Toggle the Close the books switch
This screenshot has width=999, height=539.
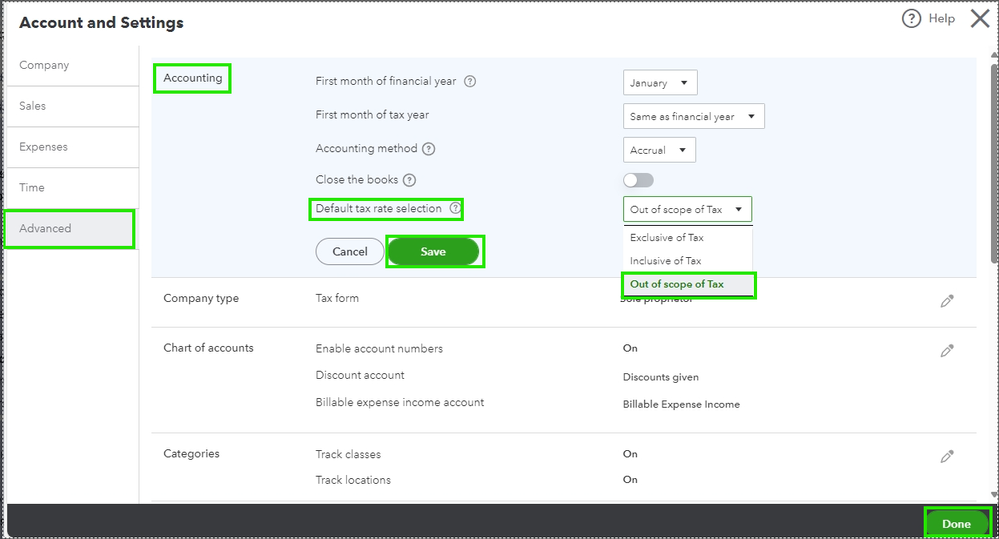point(638,180)
